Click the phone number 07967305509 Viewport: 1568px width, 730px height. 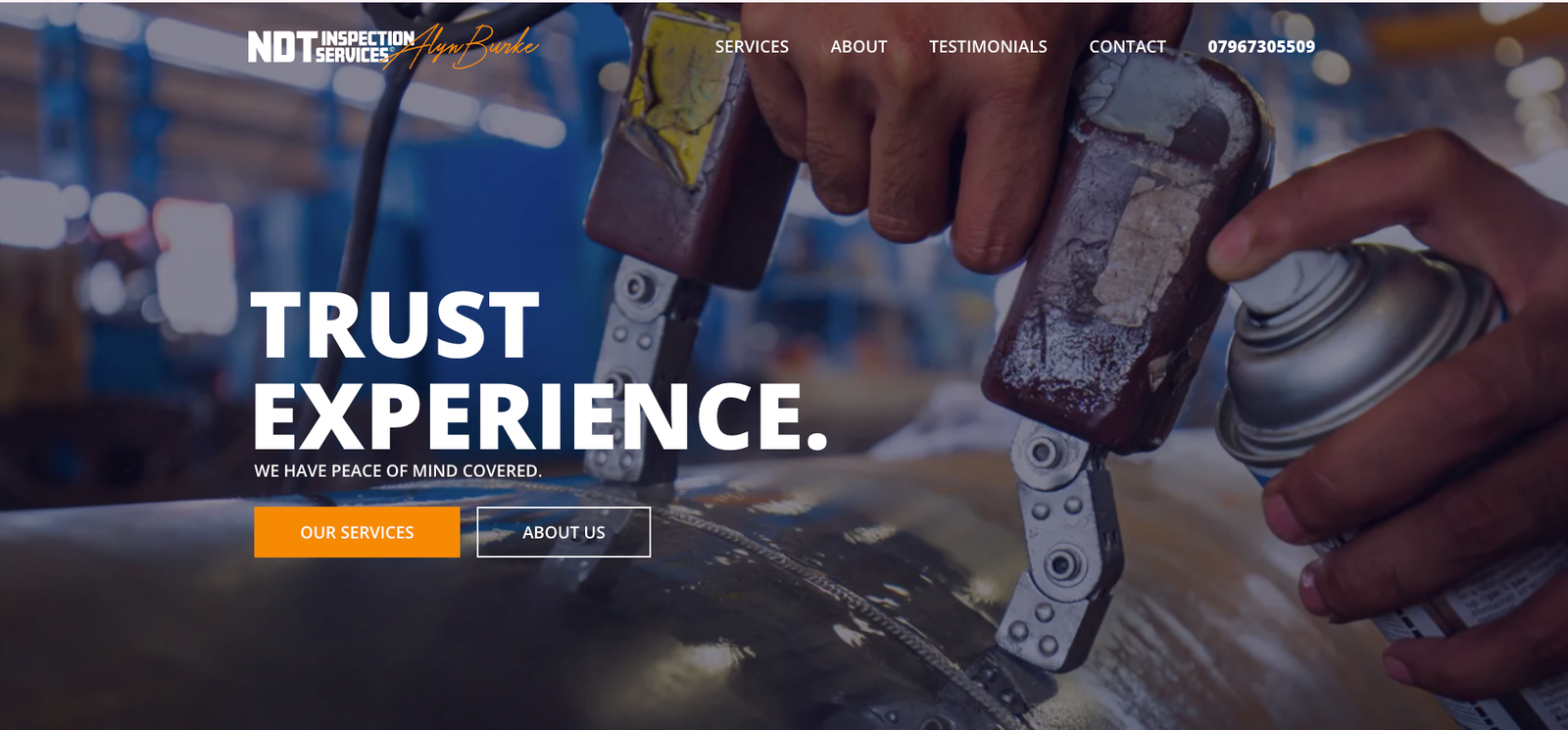click(x=1261, y=46)
